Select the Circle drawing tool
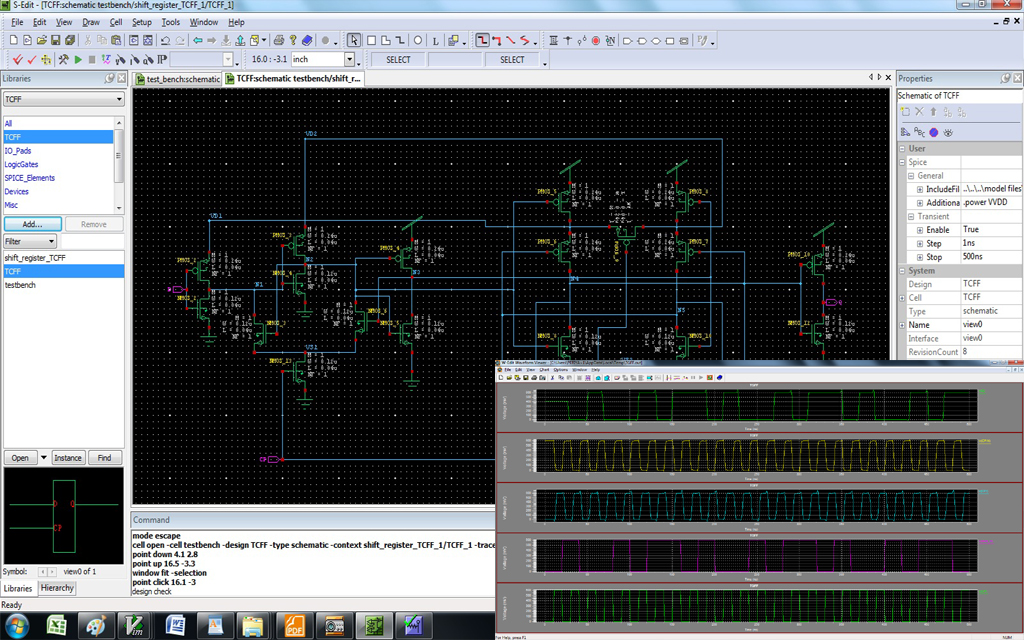Image resolution: width=1024 pixels, height=640 pixels. pyautogui.click(x=418, y=40)
